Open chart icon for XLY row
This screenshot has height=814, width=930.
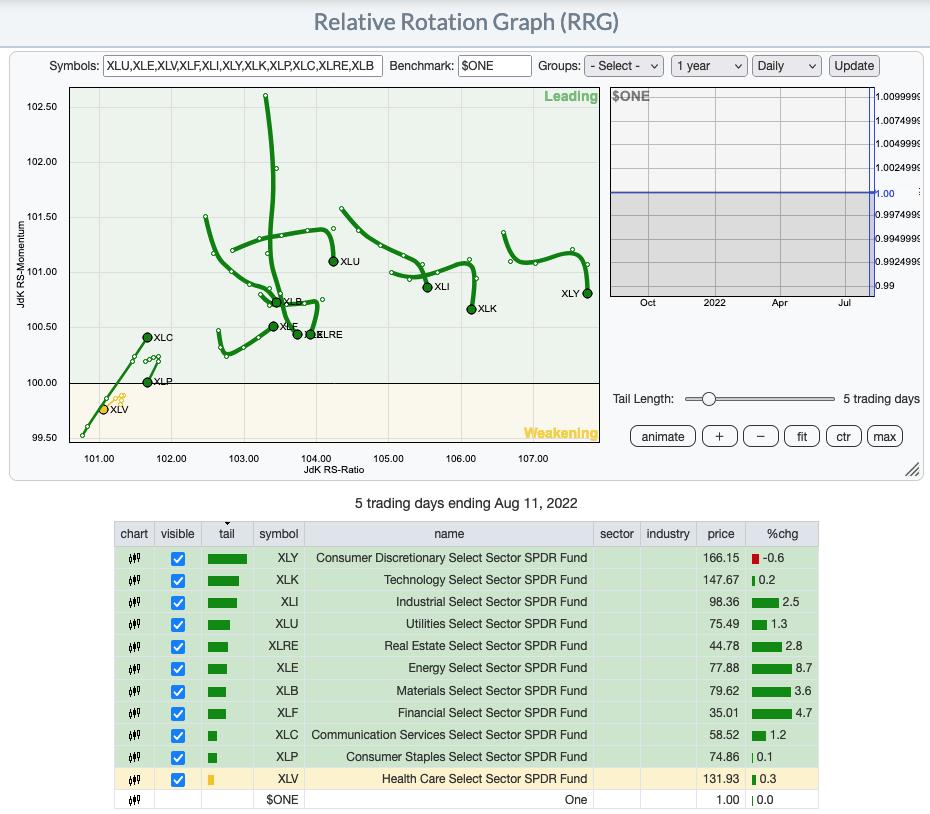pos(135,558)
